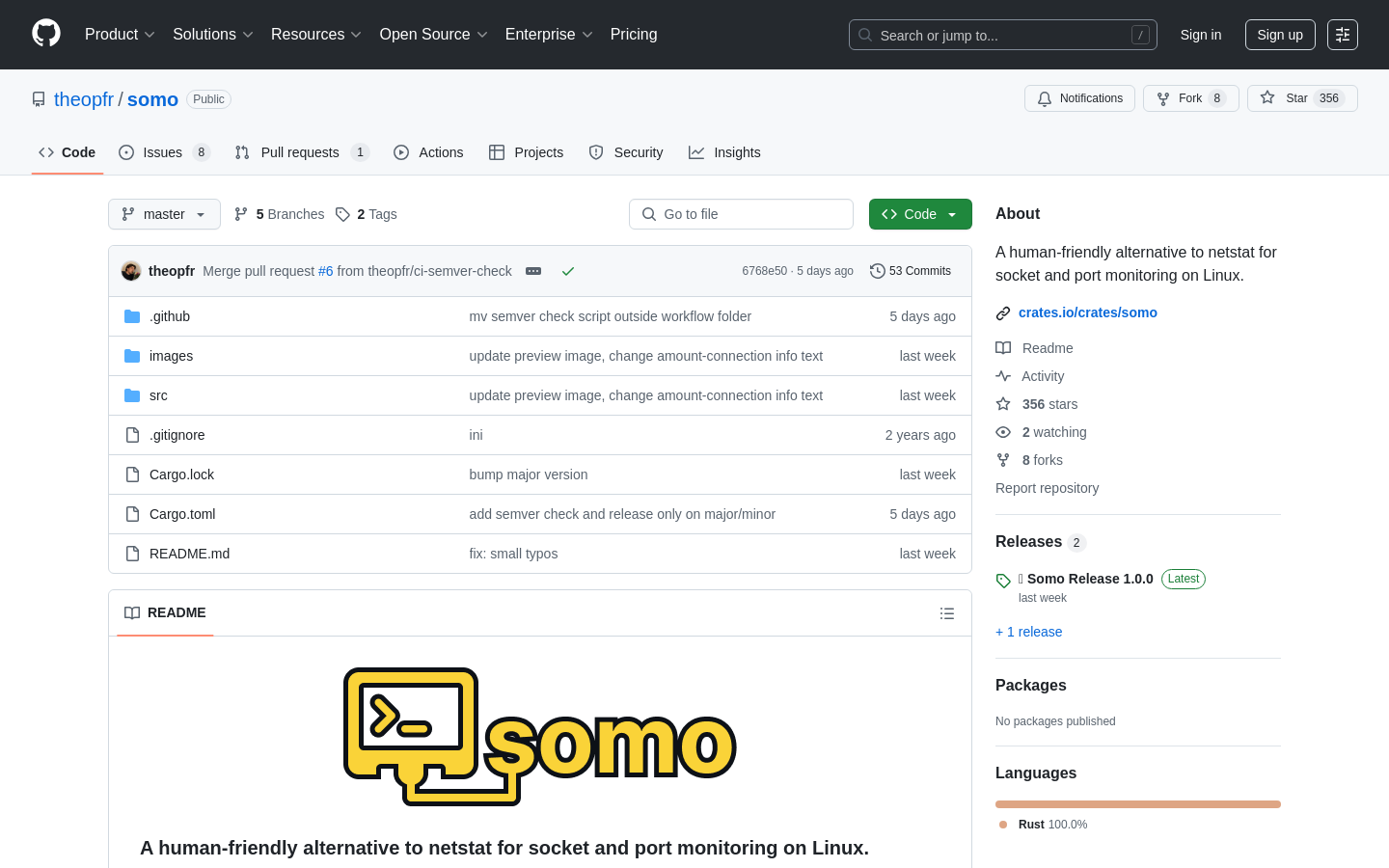Expand the Resources menu

coord(316,35)
